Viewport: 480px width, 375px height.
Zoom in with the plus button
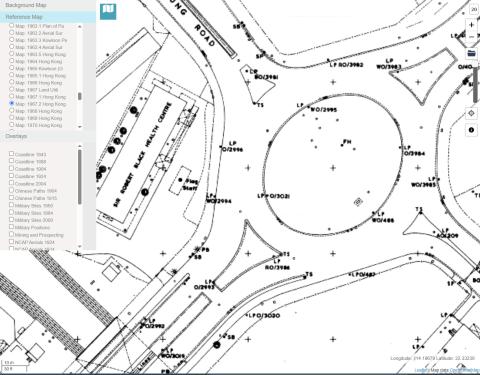pos(471,25)
